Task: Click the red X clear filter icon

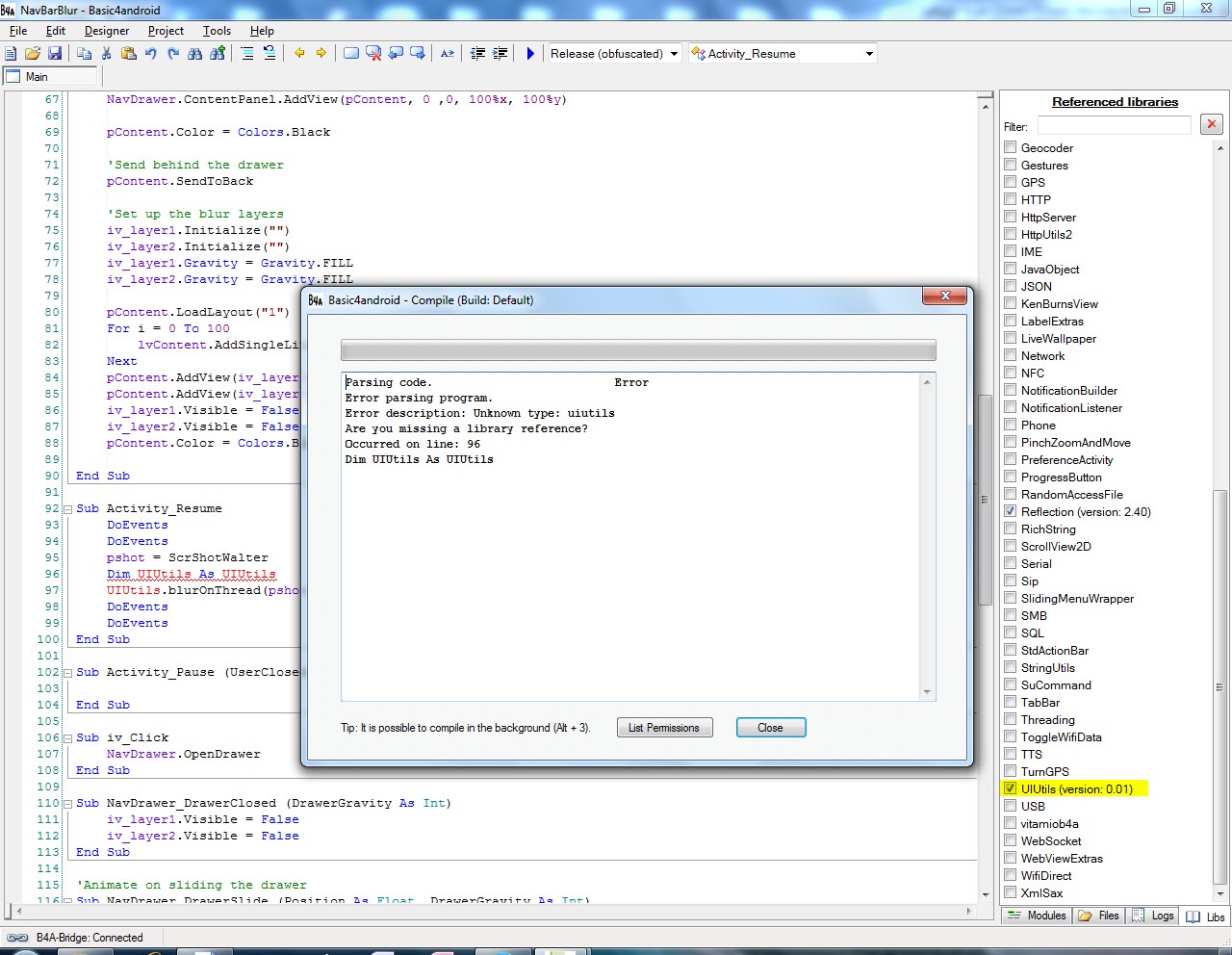Action: pyautogui.click(x=1212, y=124)
